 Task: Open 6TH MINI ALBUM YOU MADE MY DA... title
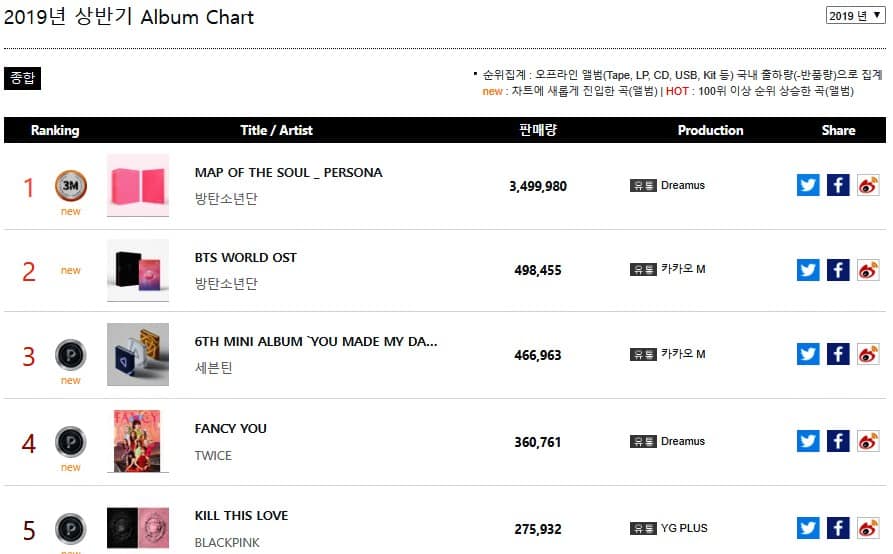click(x=315, y=342)
